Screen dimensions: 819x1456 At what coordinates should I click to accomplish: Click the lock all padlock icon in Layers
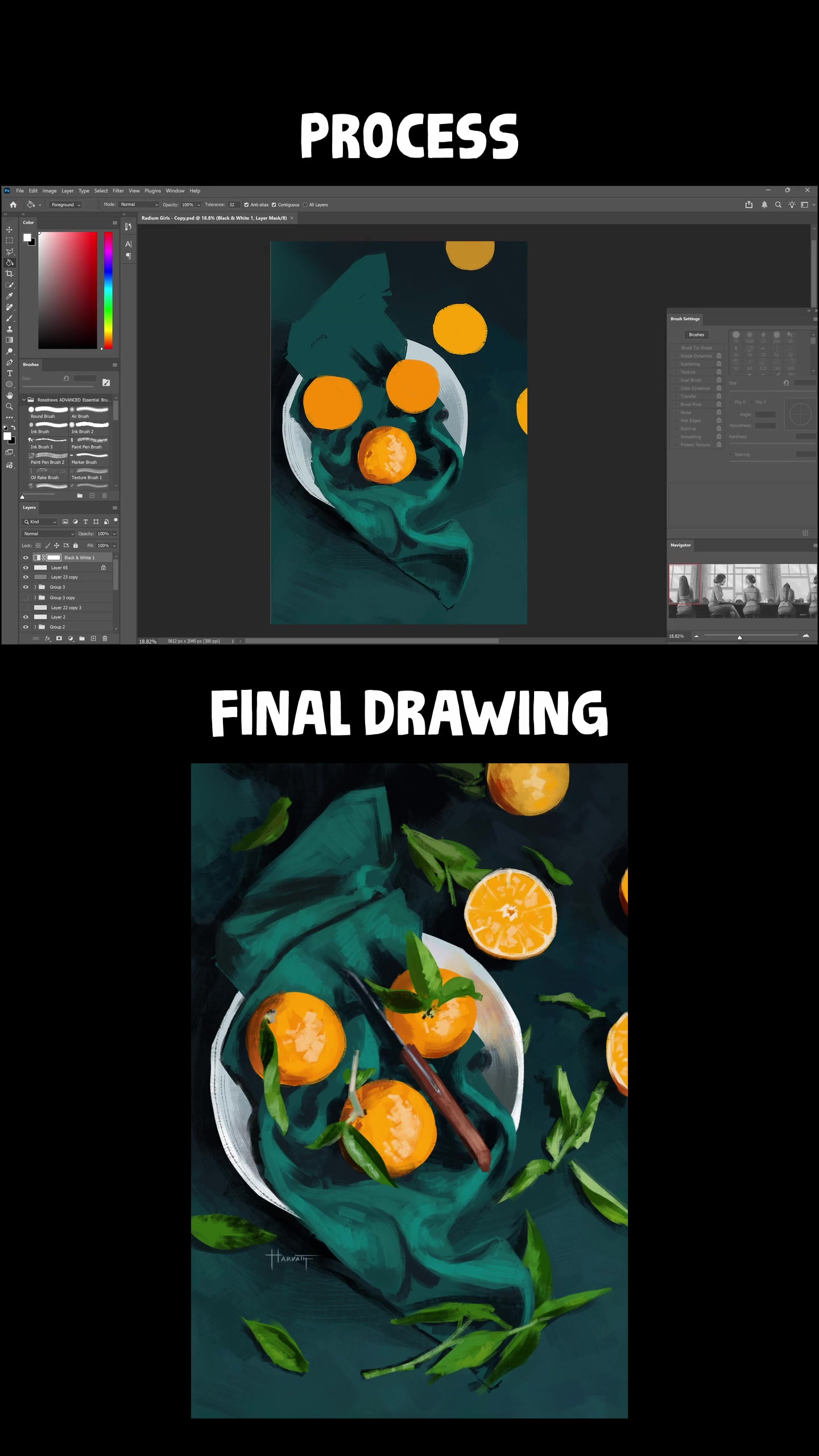coord(75,545)
